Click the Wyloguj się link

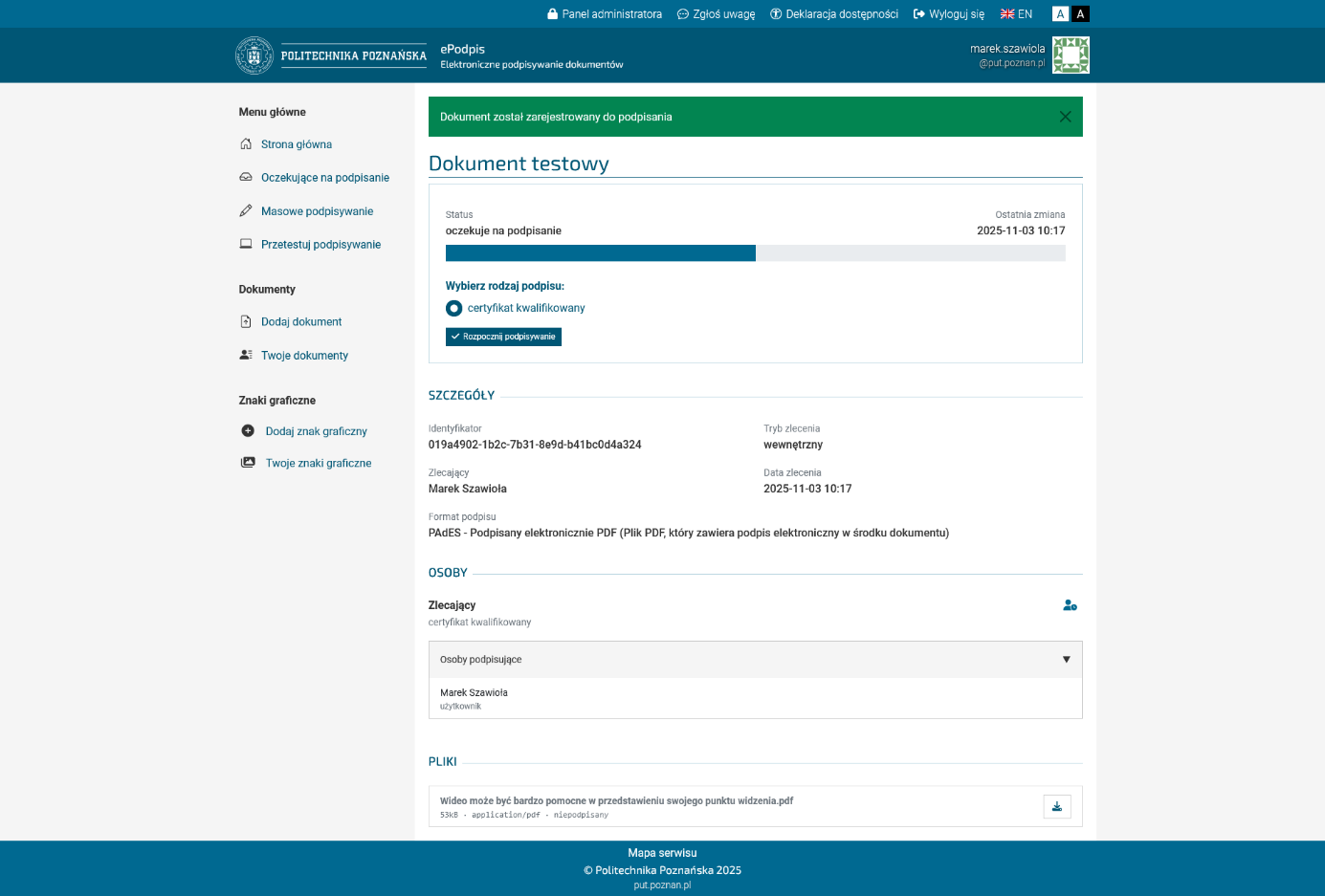[x=949, y=14]
